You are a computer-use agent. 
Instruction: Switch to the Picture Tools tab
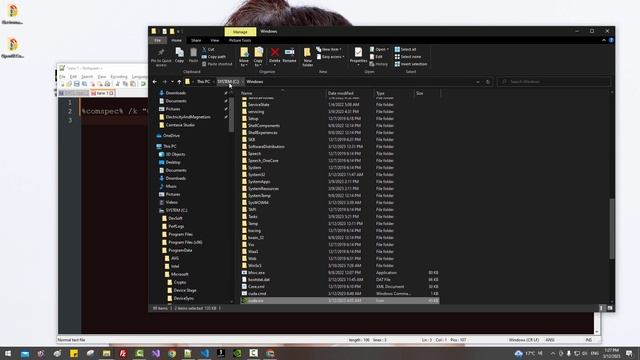click(x=240, y=40)
